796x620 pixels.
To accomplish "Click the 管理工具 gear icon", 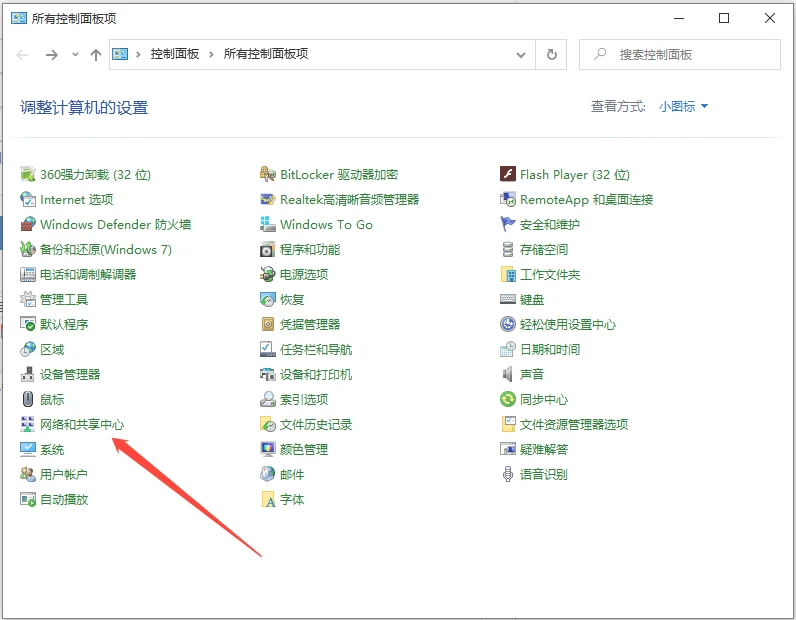I will pyautogui.click(x=27, y=299).
